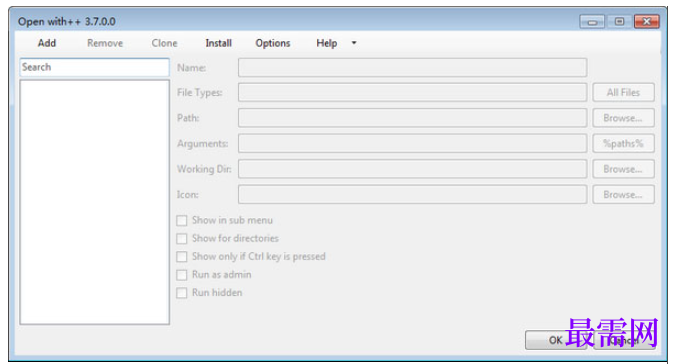Toggle Show for directories checkbox
677x364 pixels.
[182, 239]
